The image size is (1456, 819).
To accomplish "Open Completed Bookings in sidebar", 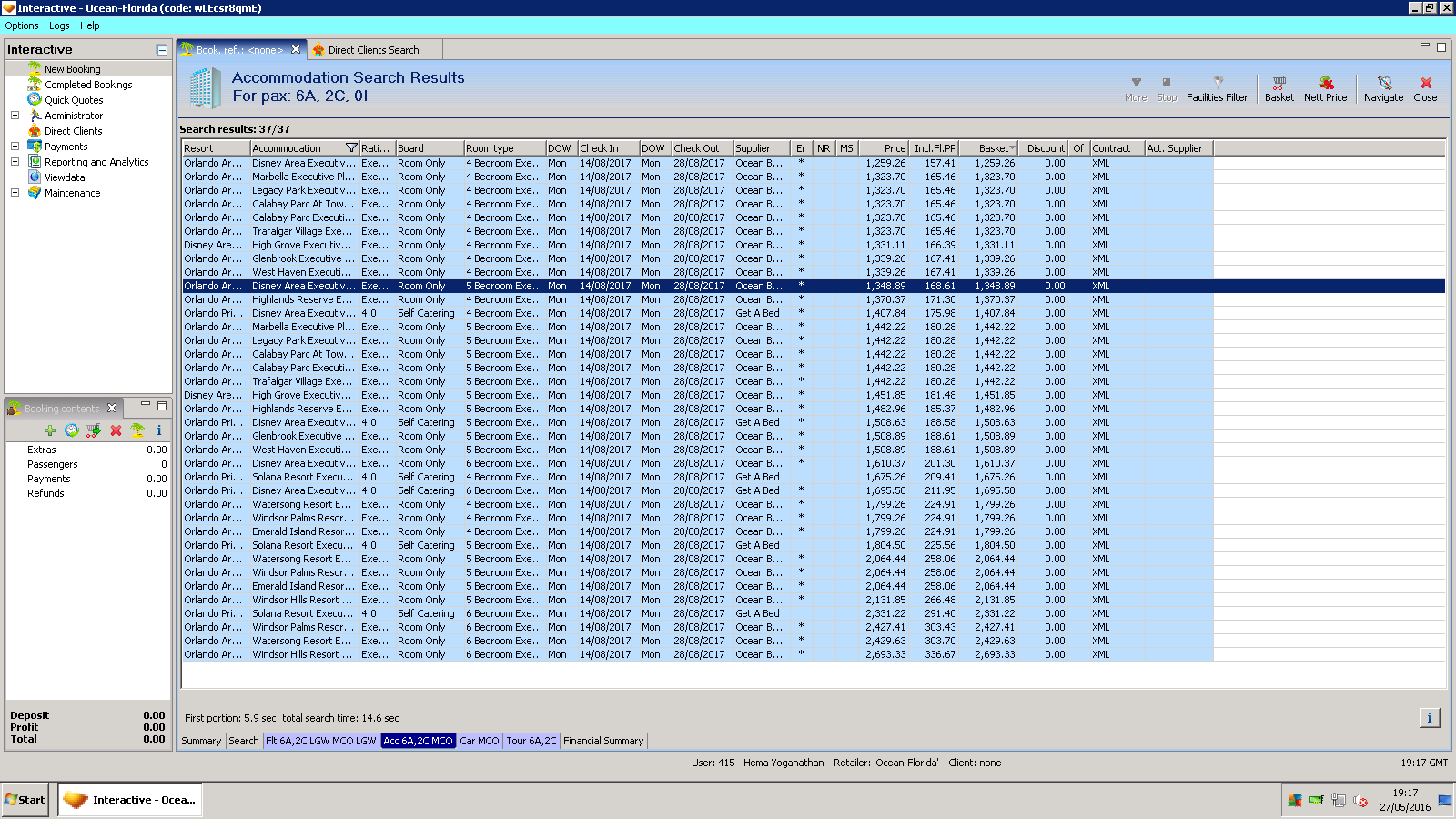I will [x=88, y=85].
